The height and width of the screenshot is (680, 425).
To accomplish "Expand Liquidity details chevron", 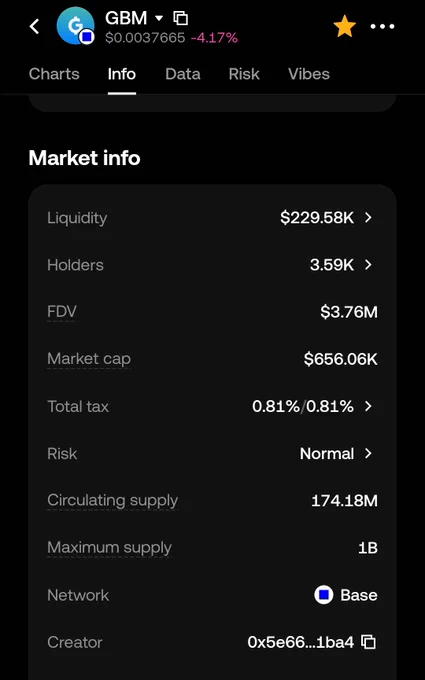I will [x=368, y=217].
